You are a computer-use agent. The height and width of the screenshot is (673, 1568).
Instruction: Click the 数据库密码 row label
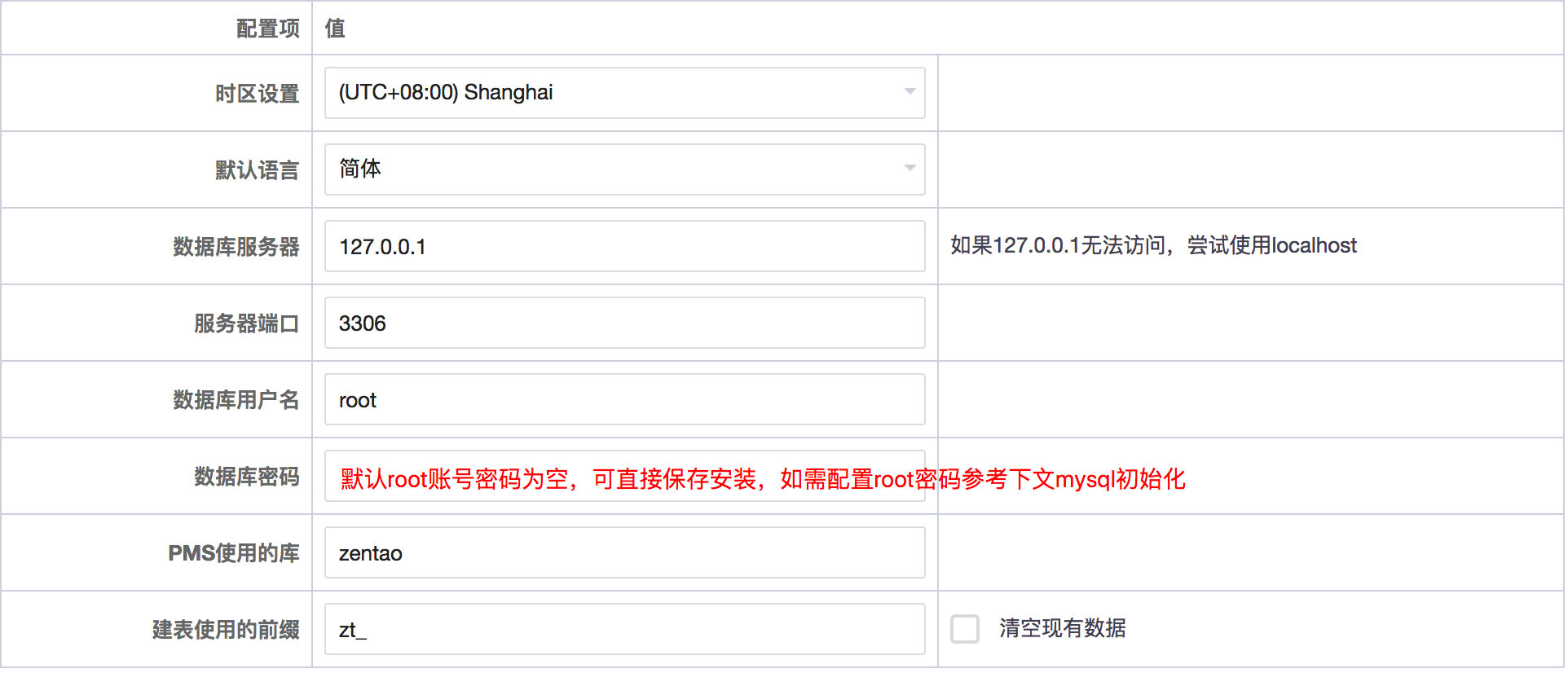(246, 477)
